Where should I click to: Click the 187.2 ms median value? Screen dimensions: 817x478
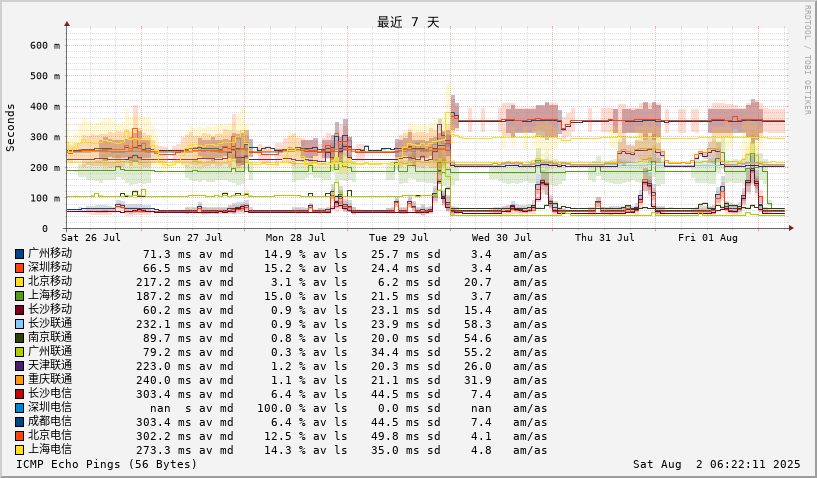tap(164, 297)
